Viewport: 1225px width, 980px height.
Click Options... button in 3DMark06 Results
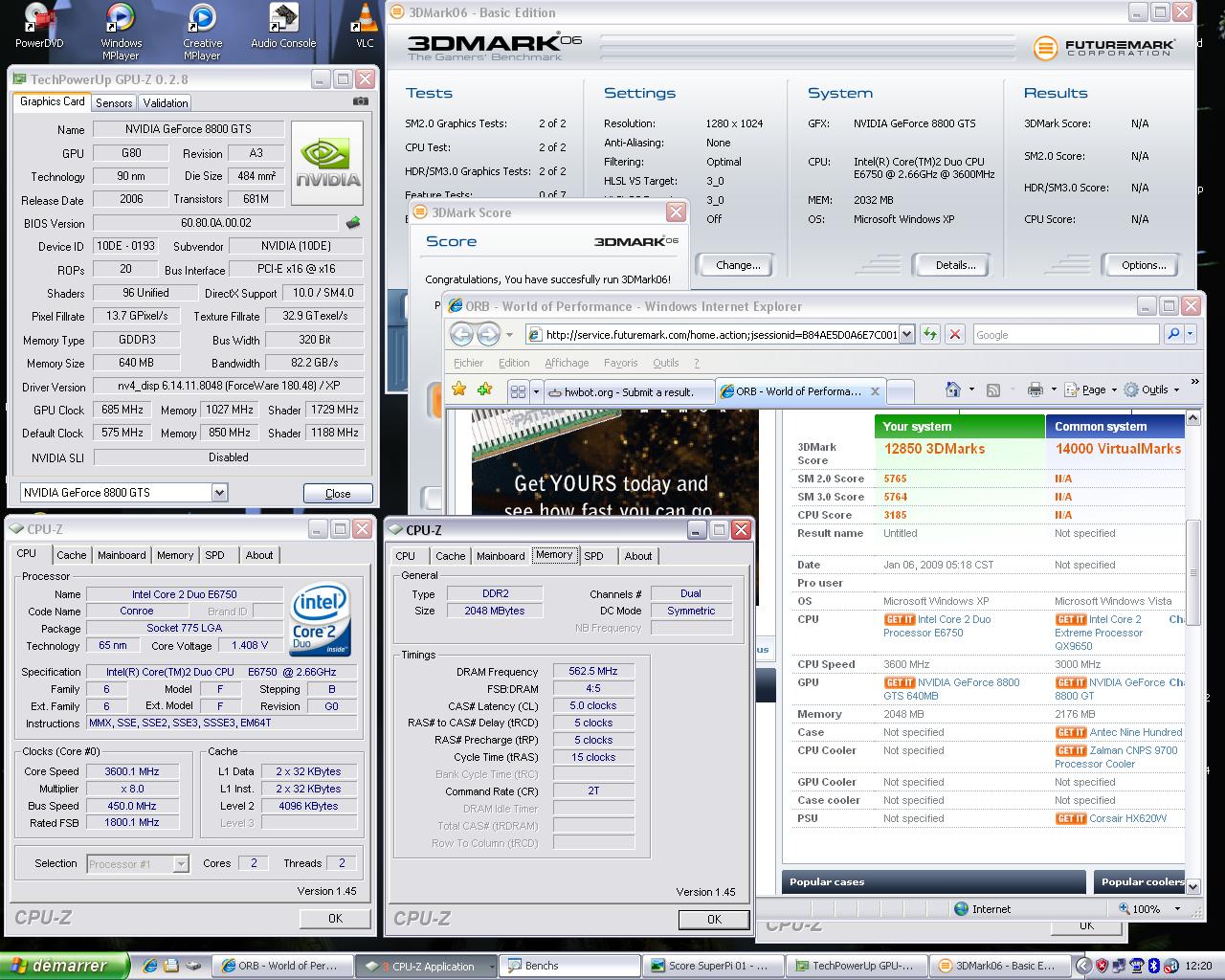click(x=1144, y=265)
